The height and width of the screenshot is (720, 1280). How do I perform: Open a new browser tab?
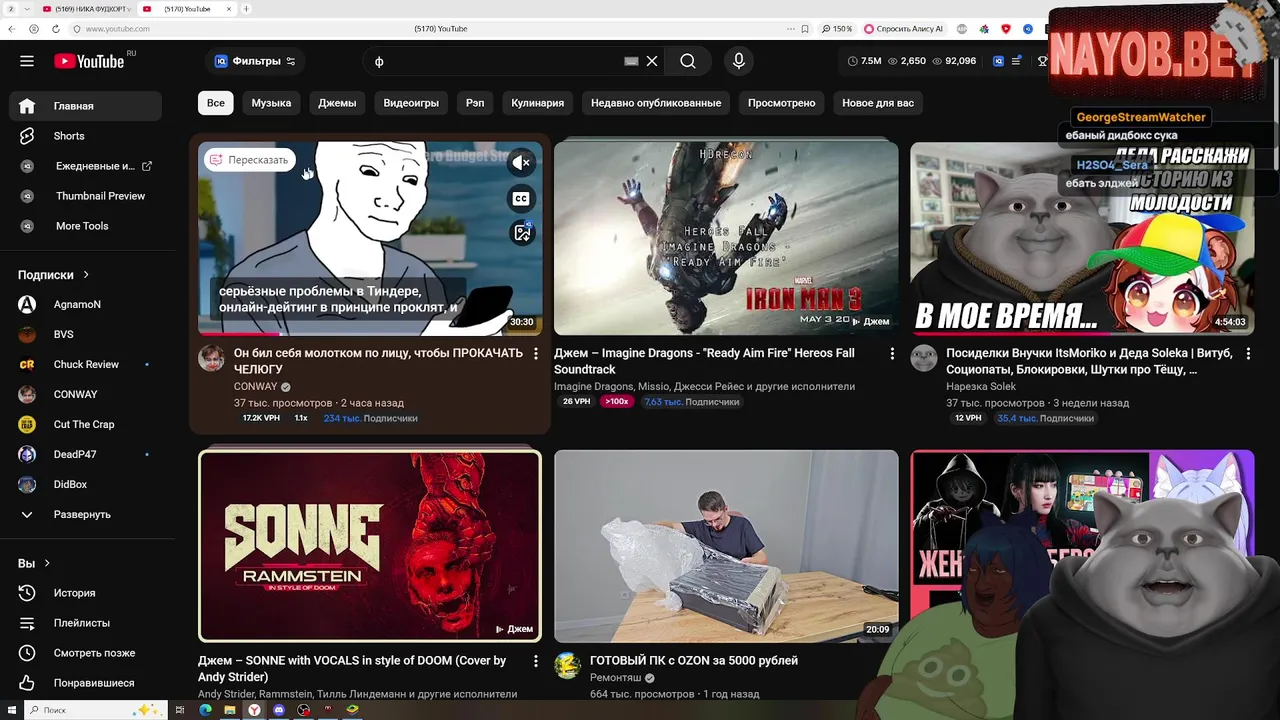246,9
